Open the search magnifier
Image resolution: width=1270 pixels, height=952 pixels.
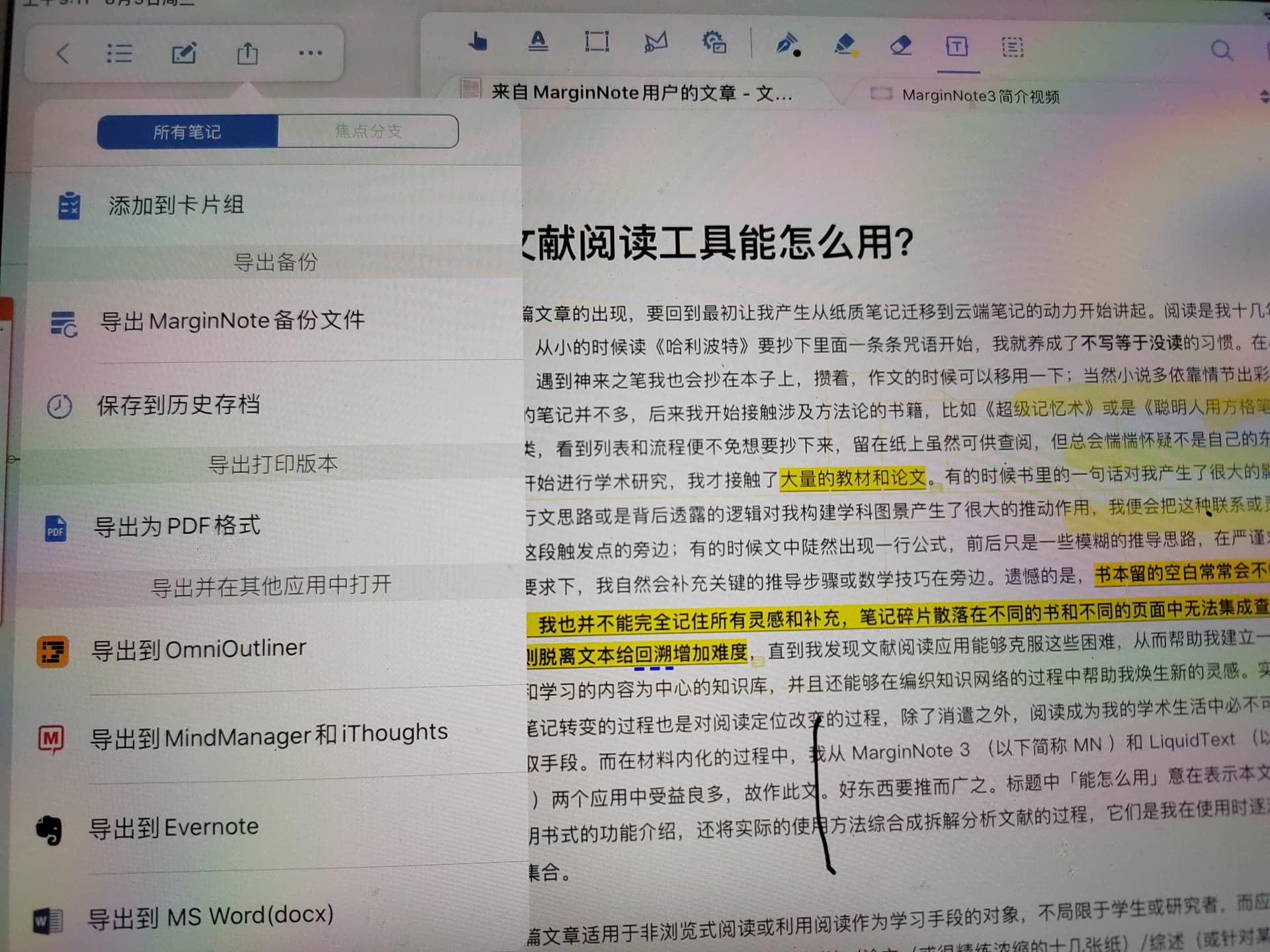(1221, 50)
